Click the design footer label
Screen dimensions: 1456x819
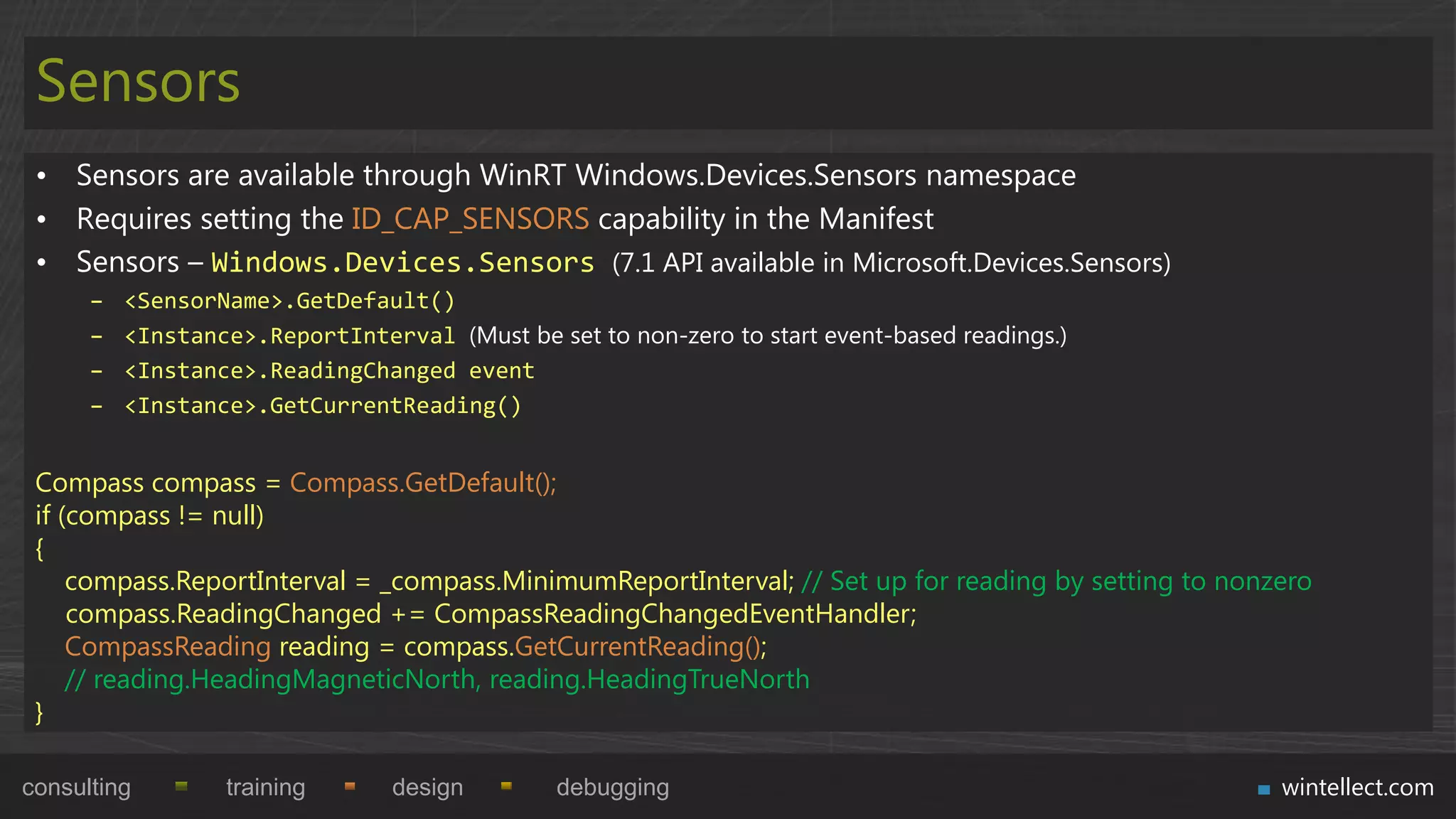tap(427, 788)
